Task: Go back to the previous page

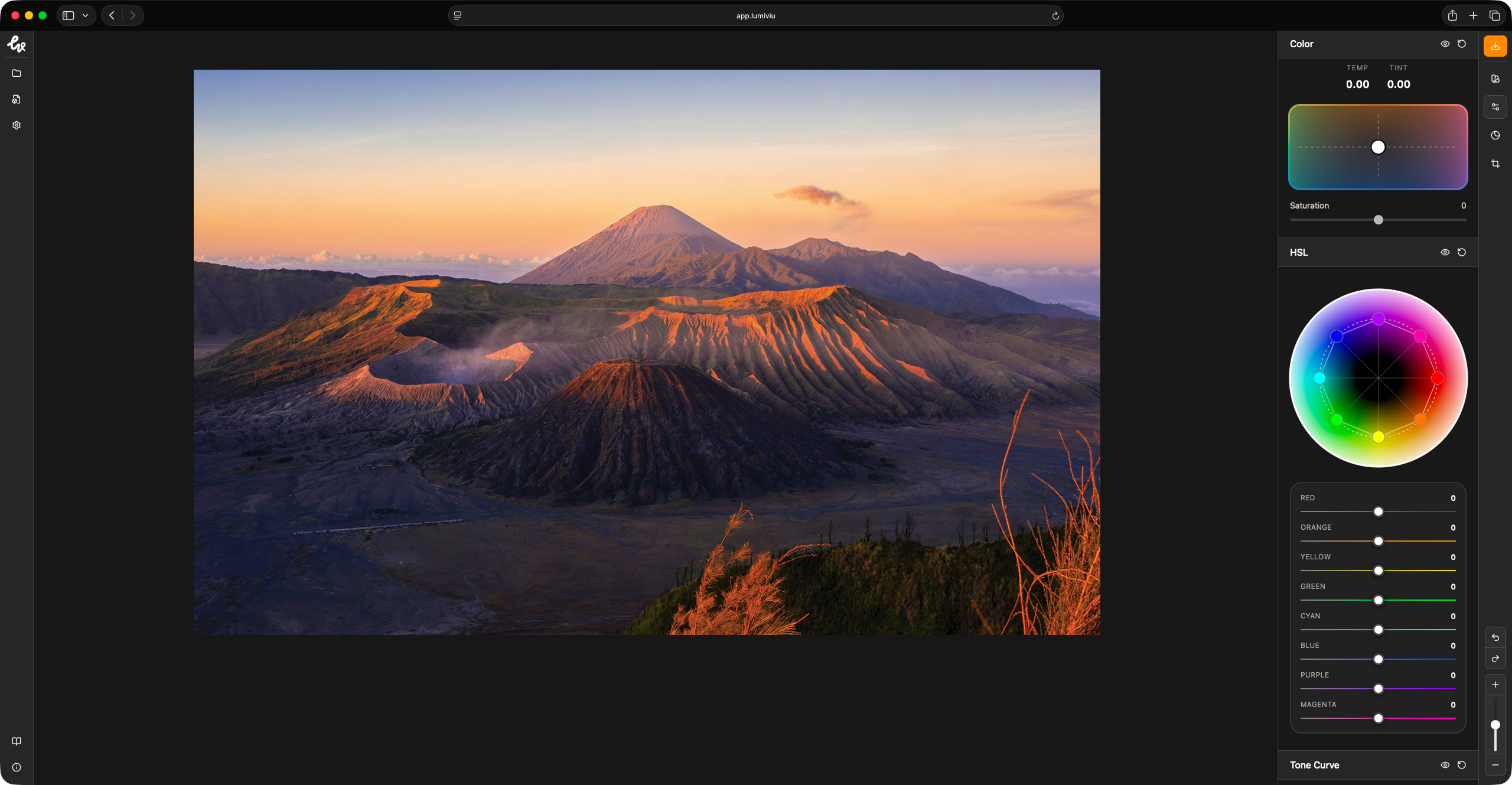Action: click(112, 15)
